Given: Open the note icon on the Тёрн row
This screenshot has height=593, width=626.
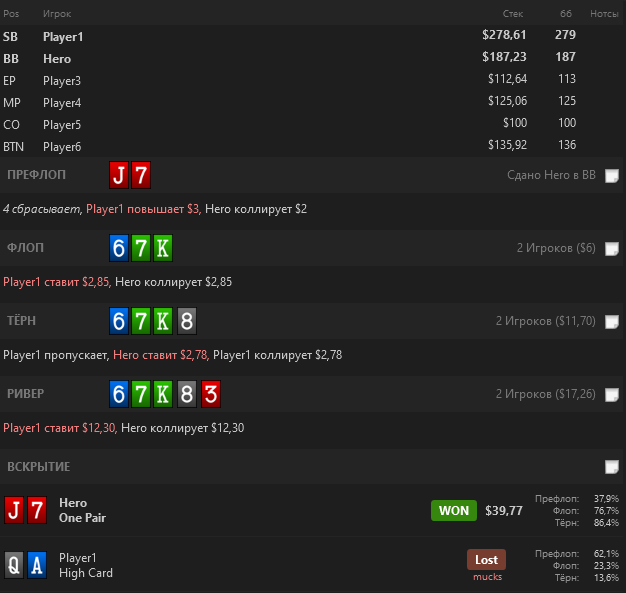Looking at the screenshot, I should point(612,322).
